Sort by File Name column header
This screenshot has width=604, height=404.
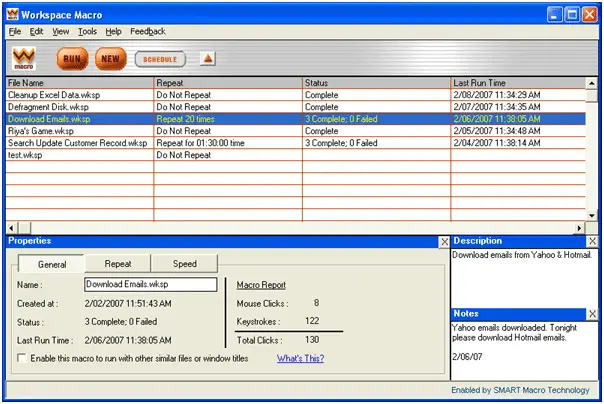coord(80,83)
